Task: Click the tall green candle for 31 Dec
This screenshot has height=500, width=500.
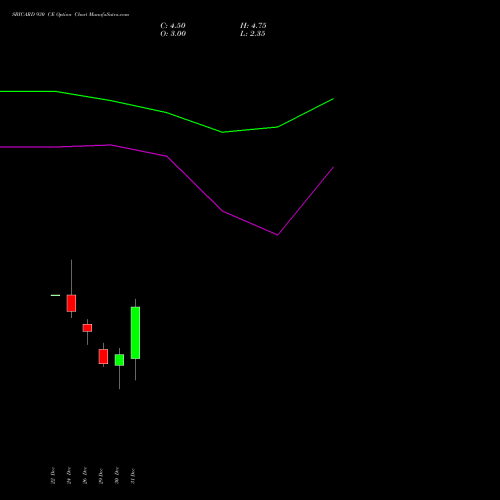Action: tap(135, 333)
